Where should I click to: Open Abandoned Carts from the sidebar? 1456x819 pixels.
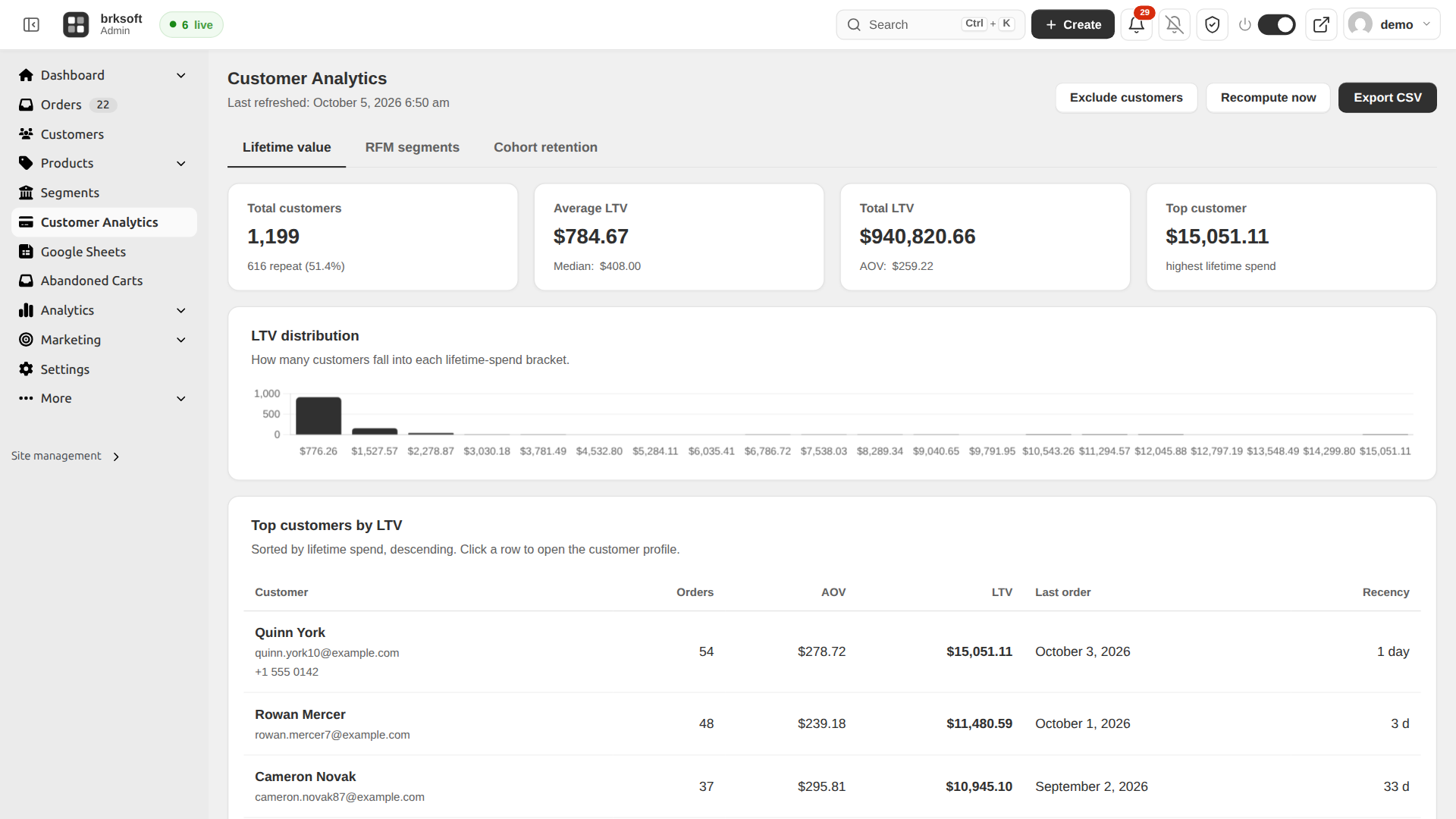pyautogui.click(x=105, y=281)
